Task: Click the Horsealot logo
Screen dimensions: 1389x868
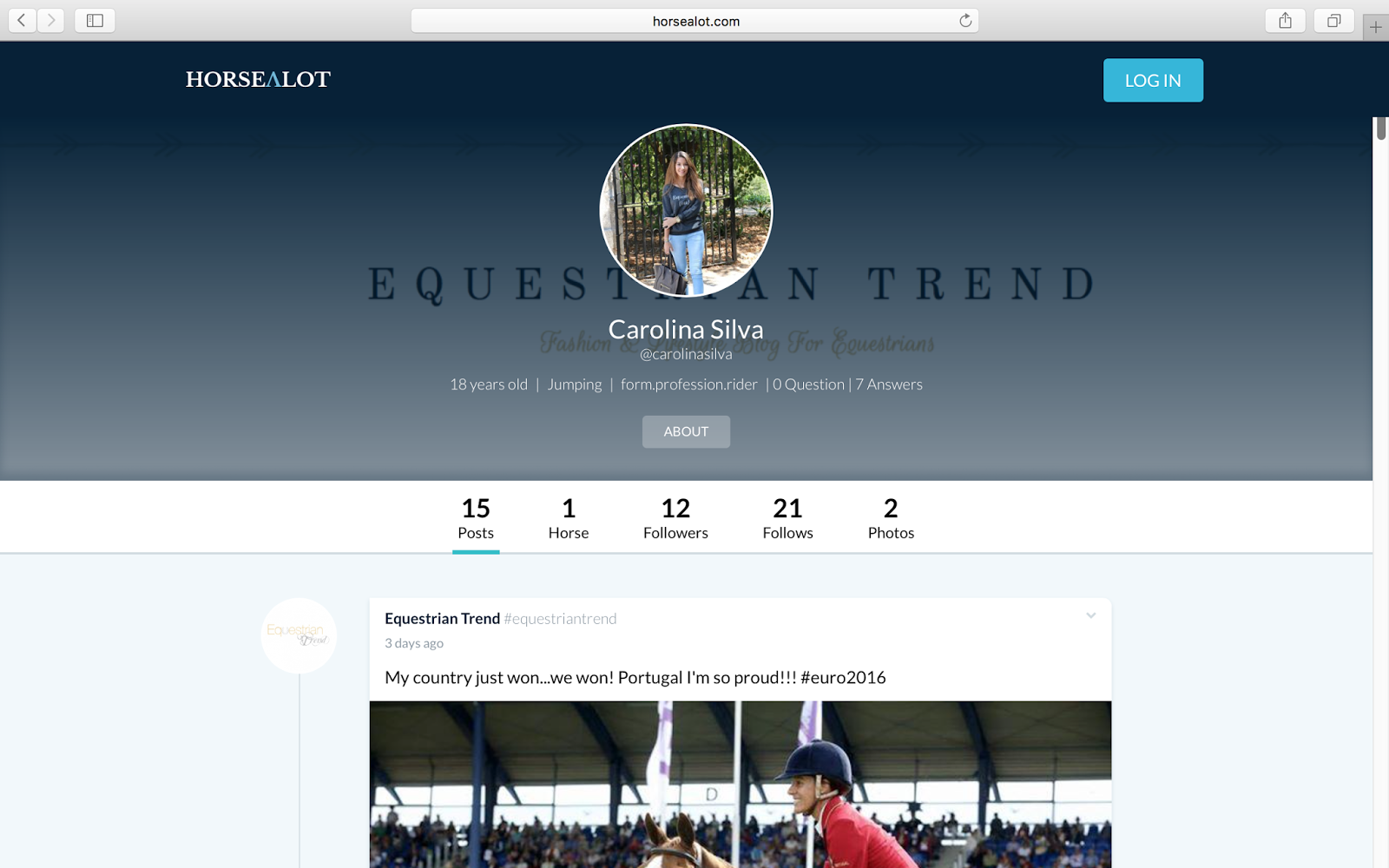Action: (258, 79)
